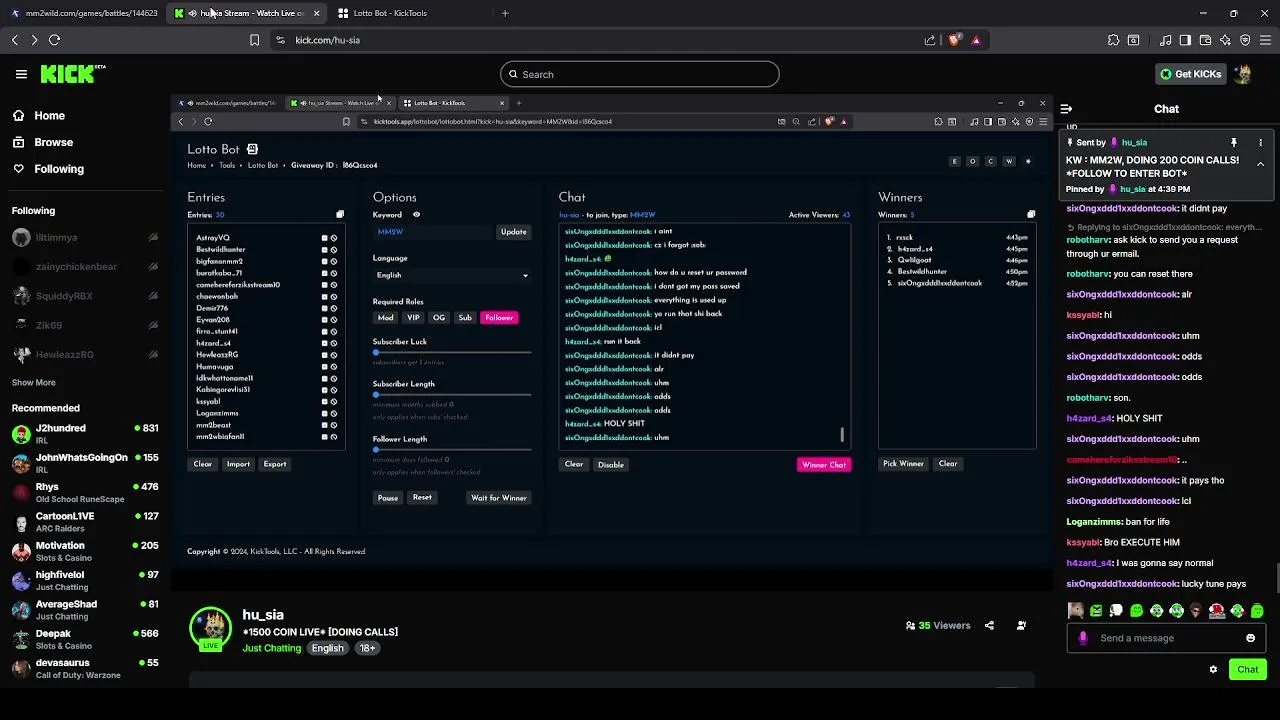Click the KICK logo
The width and height of the screenshot is (1280, 720).
pos(72,74)
